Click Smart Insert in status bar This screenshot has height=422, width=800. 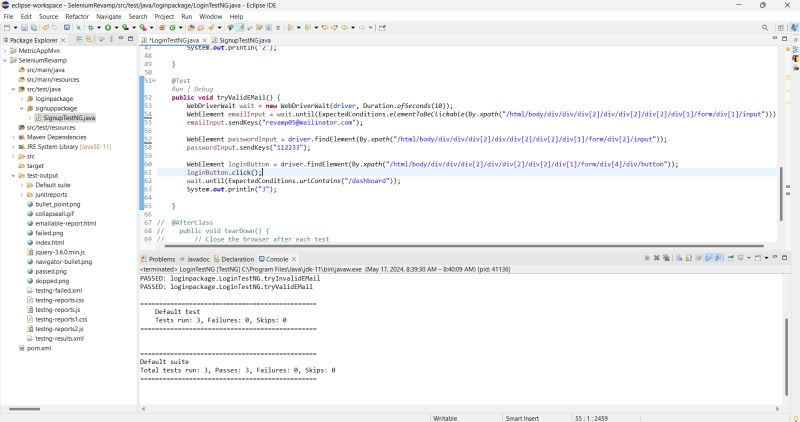522,418
